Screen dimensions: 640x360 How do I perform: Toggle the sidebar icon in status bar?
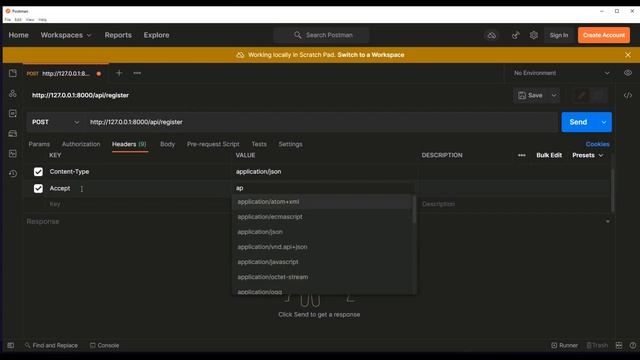coord(11,345)
